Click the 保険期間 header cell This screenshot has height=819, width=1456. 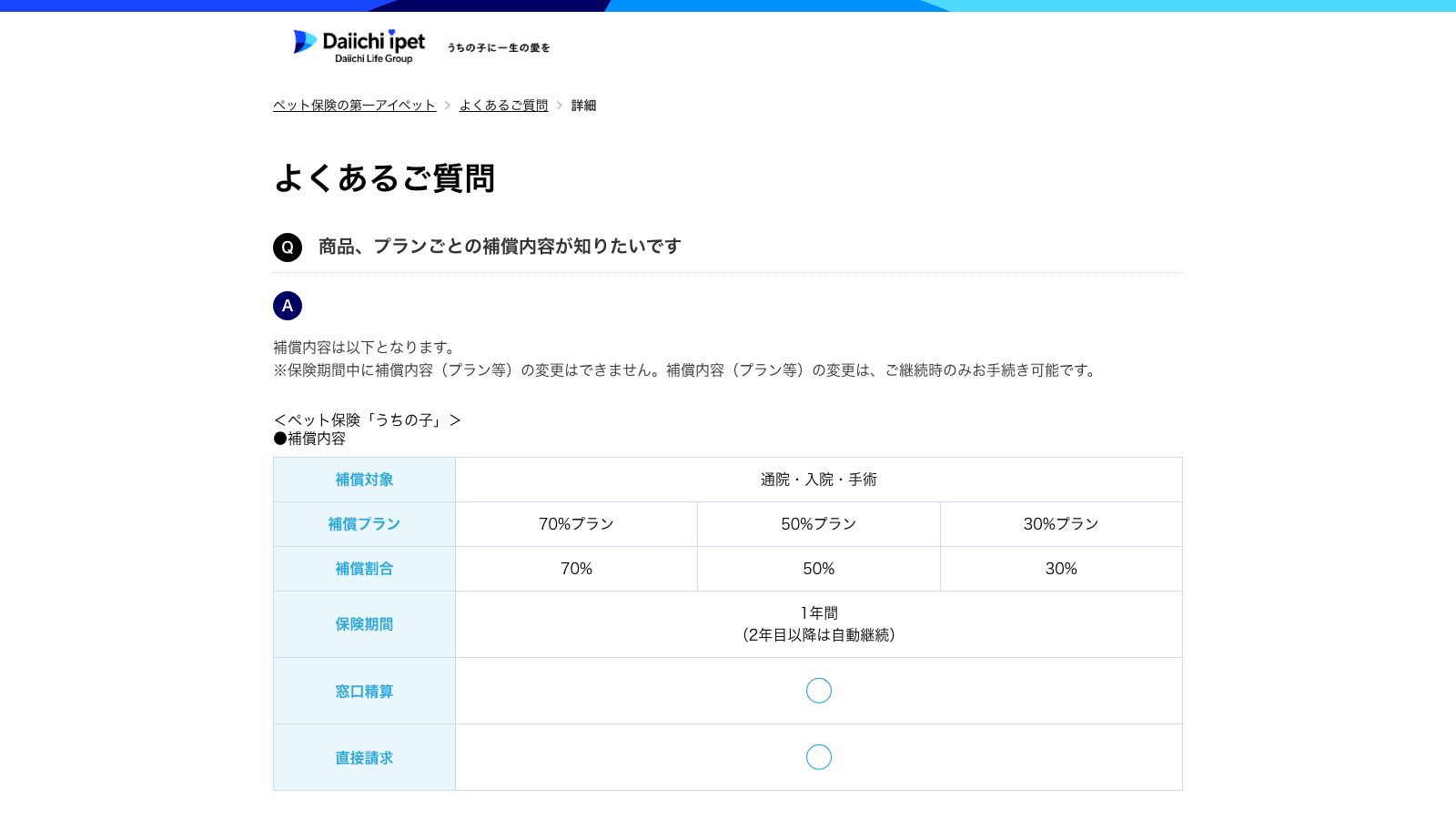pos(364,624)
